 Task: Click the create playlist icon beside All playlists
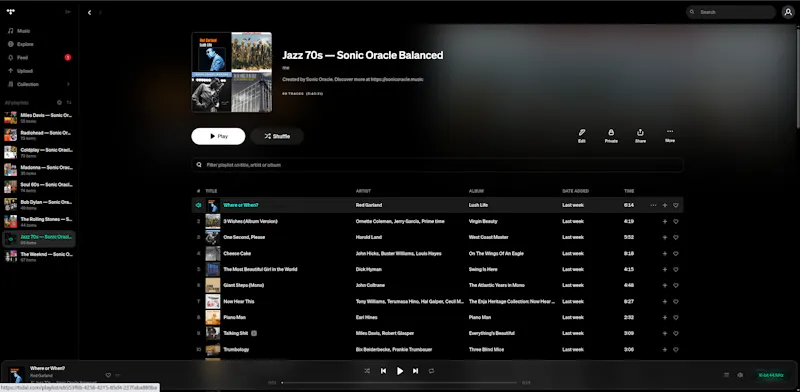(59, 103)
